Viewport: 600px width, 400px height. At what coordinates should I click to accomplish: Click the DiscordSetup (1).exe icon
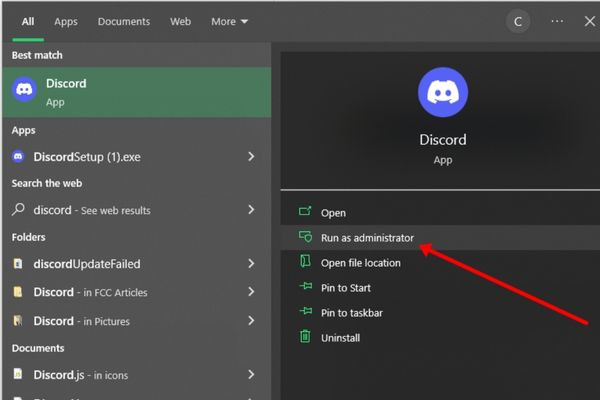[x=18, y=157]
